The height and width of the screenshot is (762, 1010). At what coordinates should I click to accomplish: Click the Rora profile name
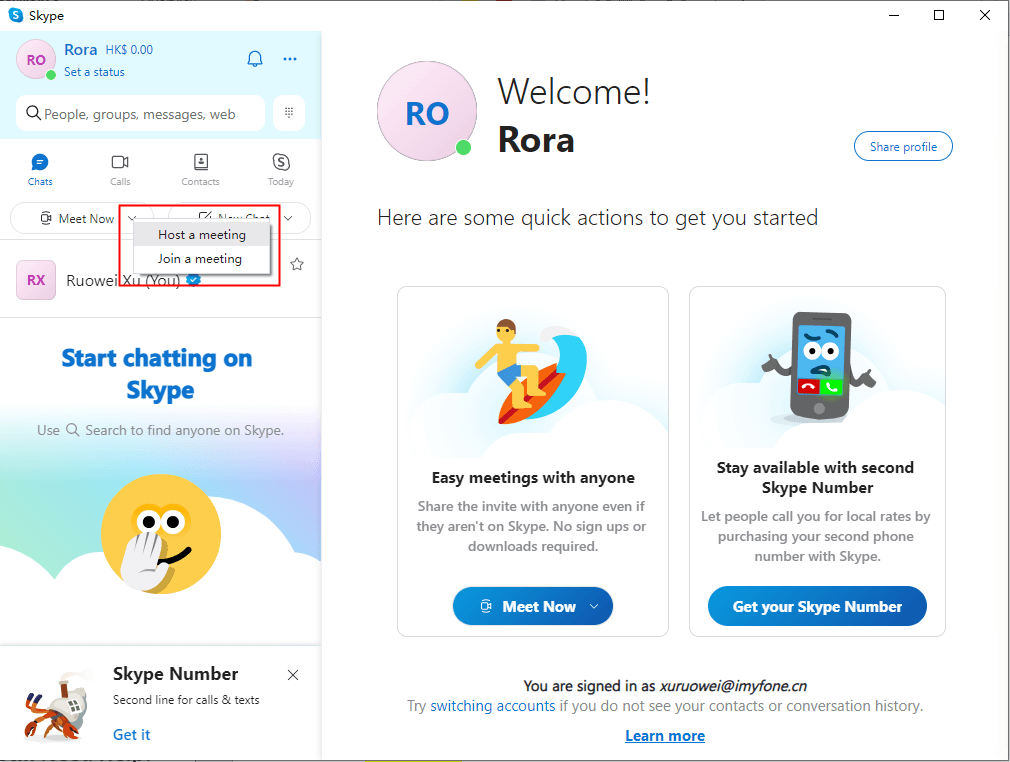[x=81, y=50]
